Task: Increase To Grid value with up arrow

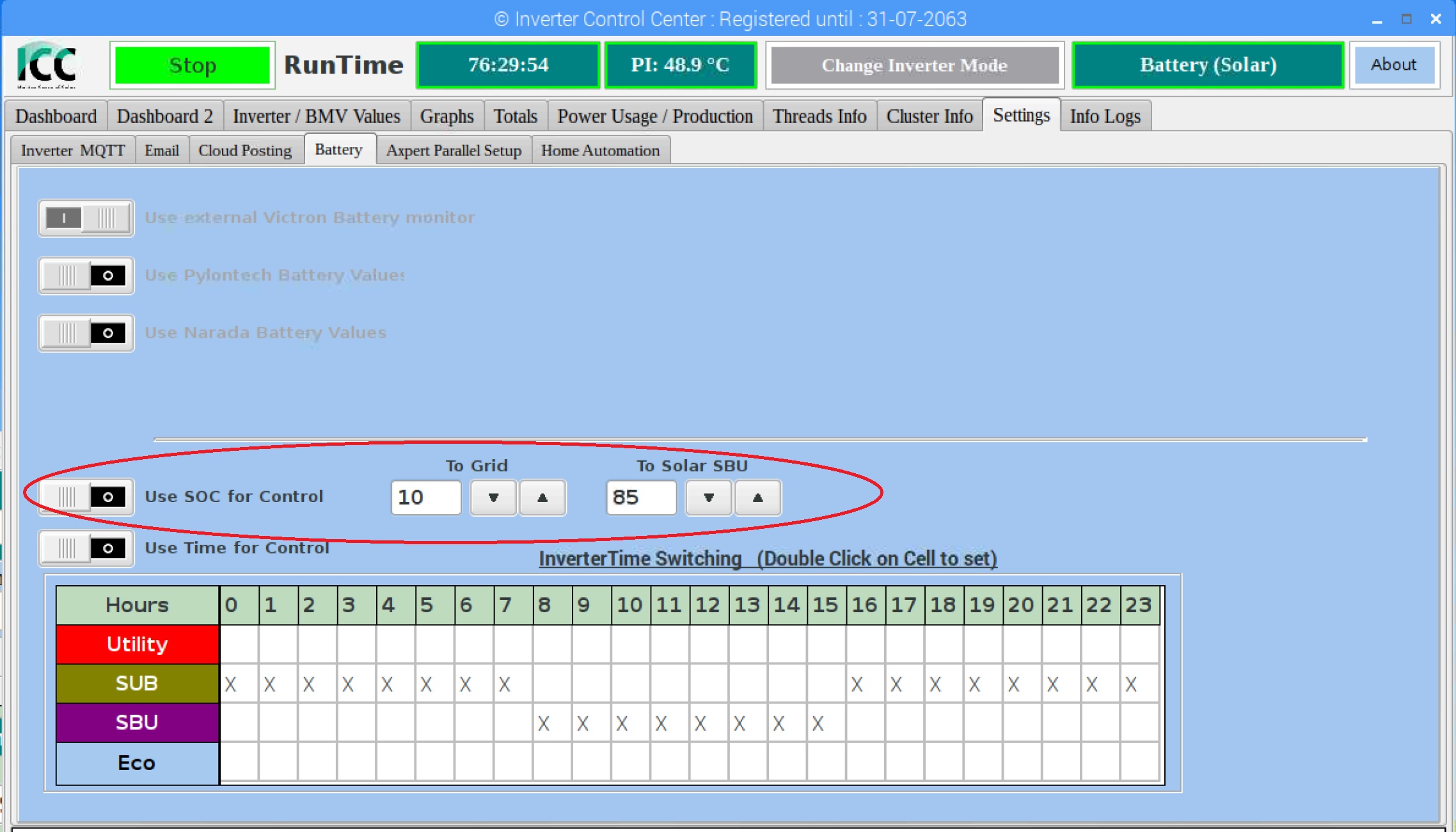Action: [x=542, y=498]
